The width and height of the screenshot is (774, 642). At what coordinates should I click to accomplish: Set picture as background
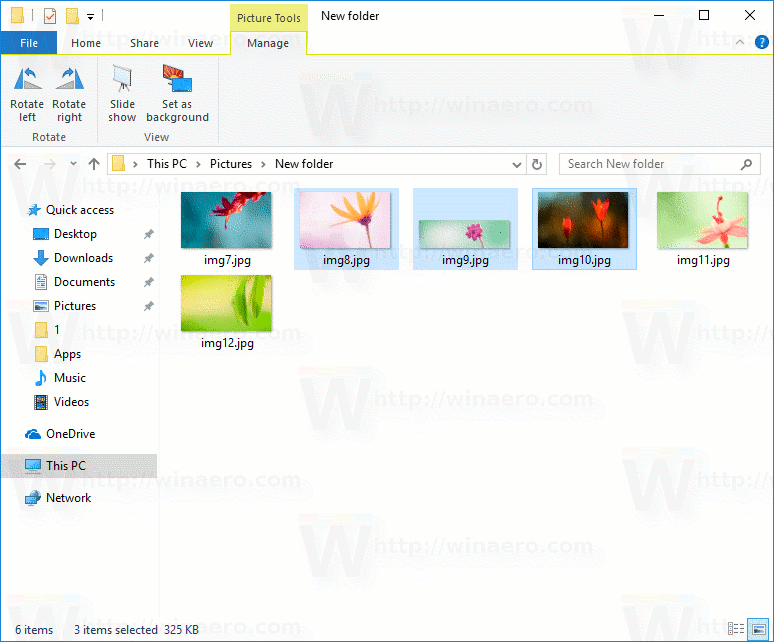[x=177, y=94]
